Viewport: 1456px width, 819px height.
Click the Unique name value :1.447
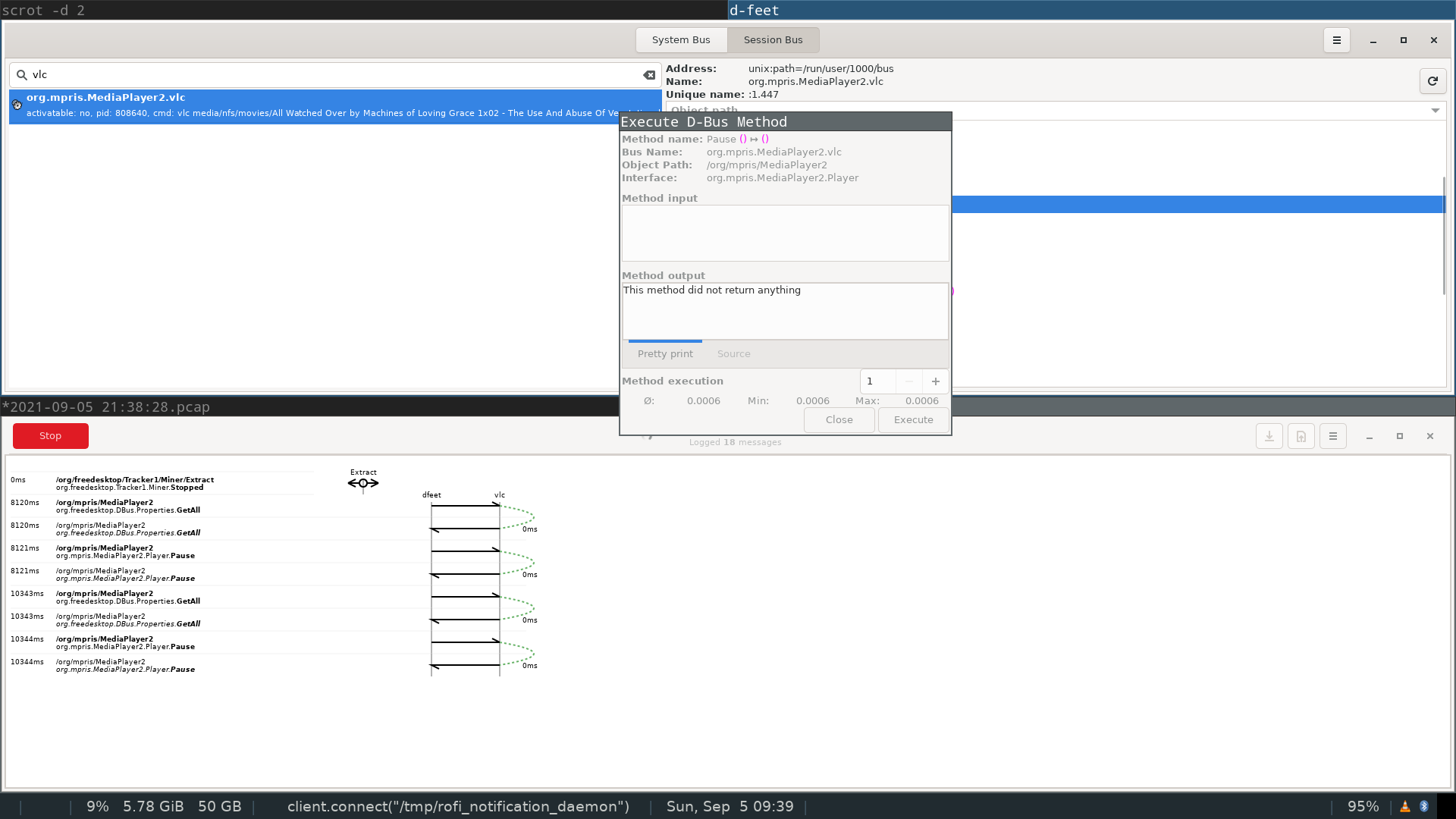(763, 95)
